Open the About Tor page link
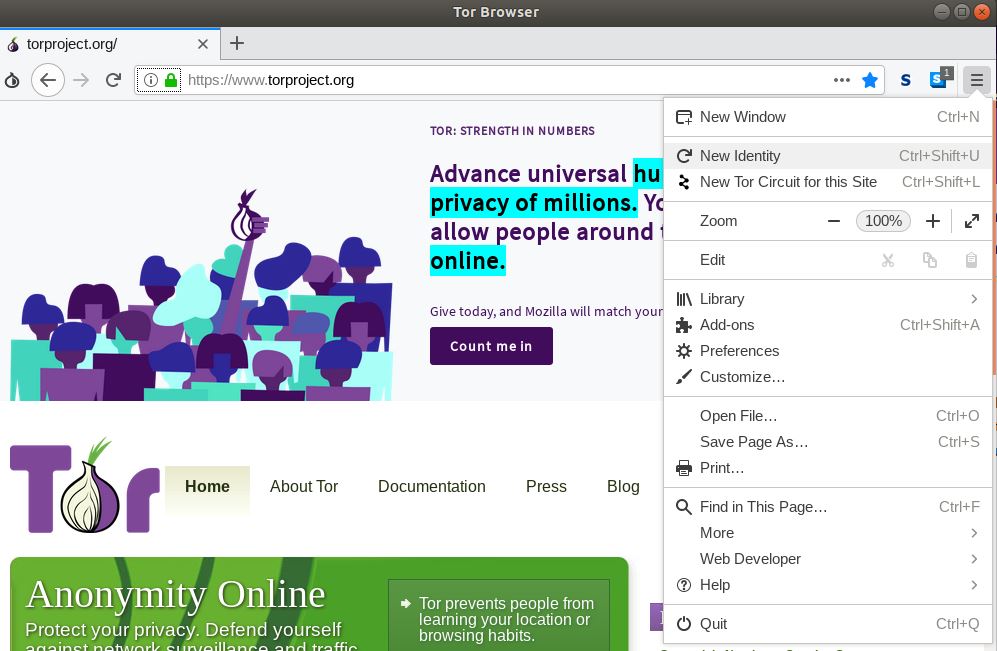Image resolution: width=997 pixels, height=651 pixels. point(304,486)
